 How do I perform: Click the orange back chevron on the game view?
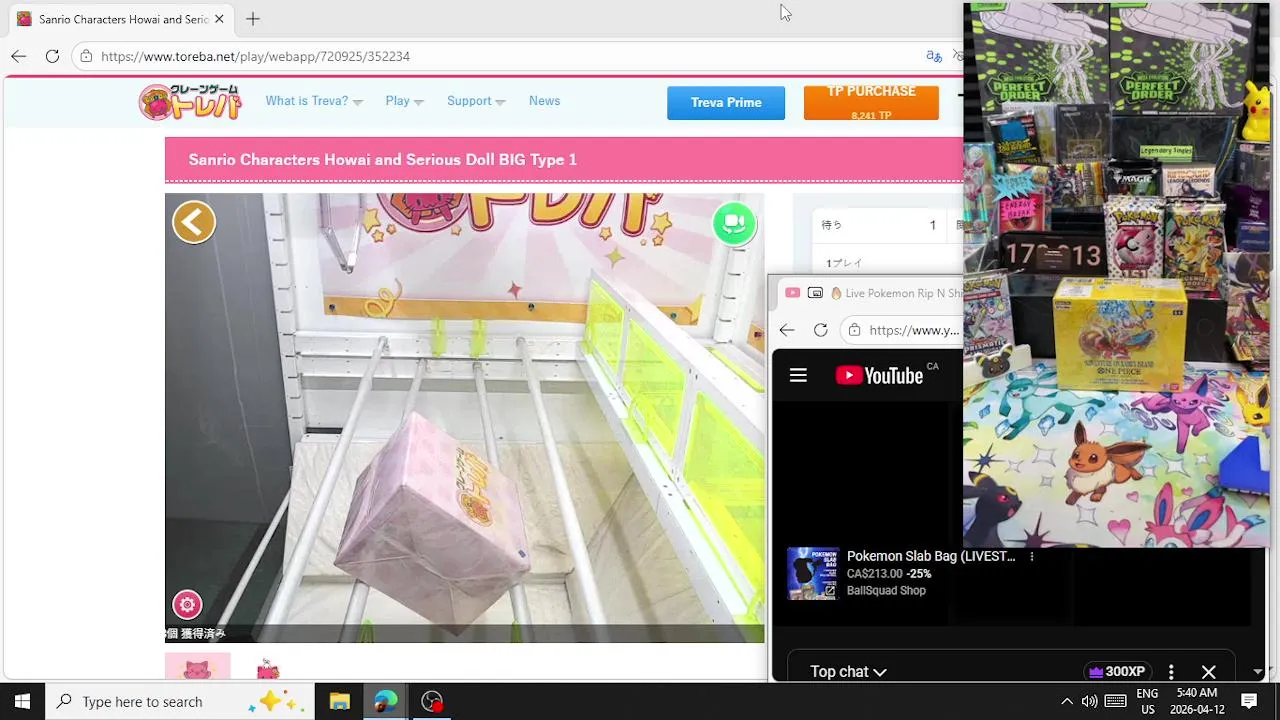point(194,222)
